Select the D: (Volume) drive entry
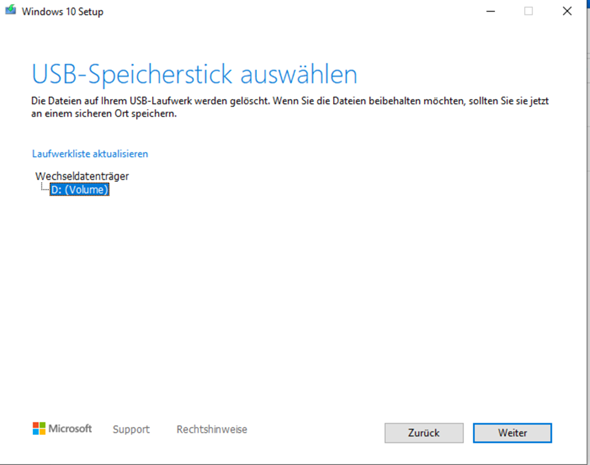Screen dimensions: 590x465 (79, 189)
